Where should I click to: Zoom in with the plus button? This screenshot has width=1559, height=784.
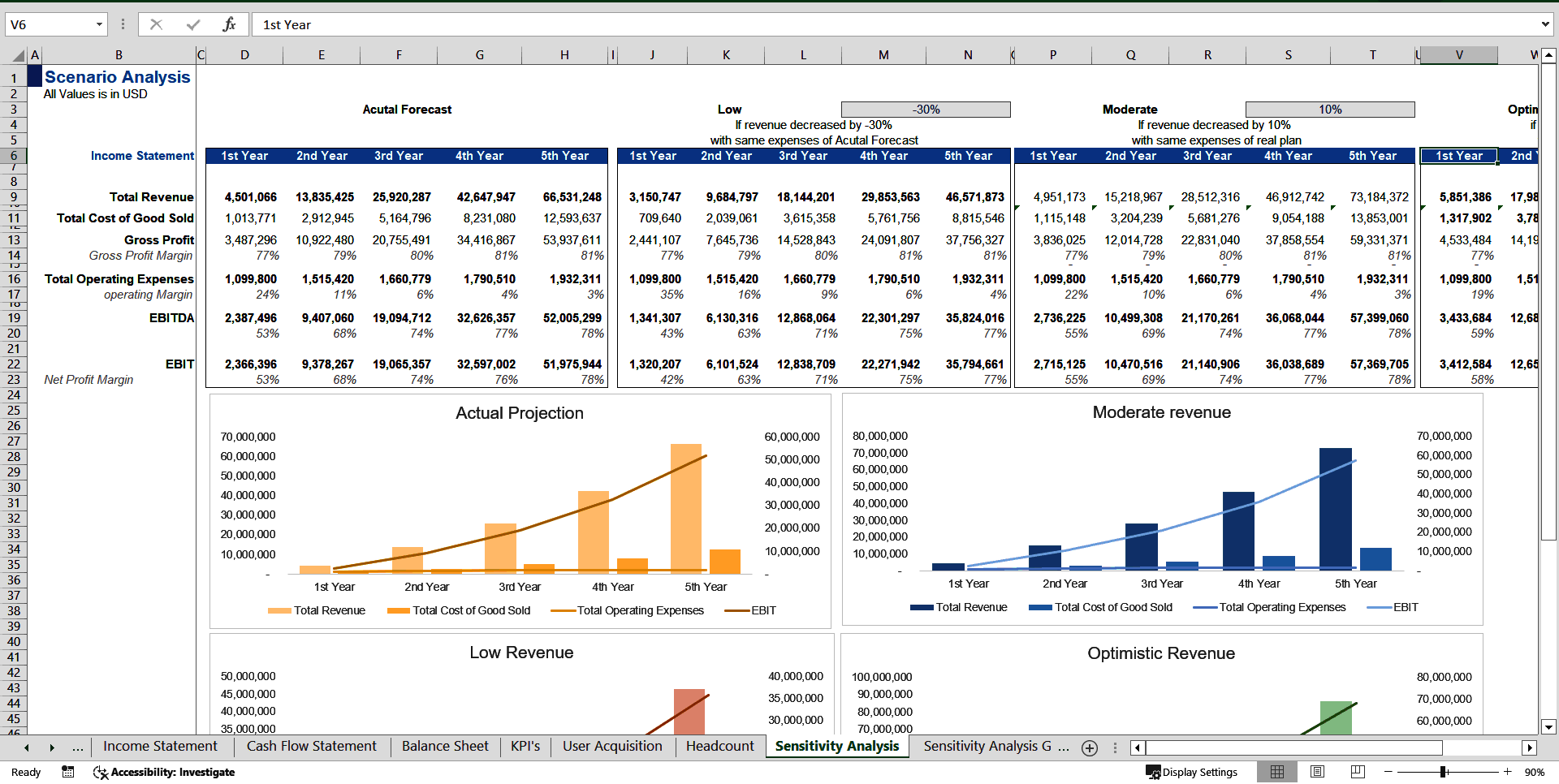coord(1507,772)
